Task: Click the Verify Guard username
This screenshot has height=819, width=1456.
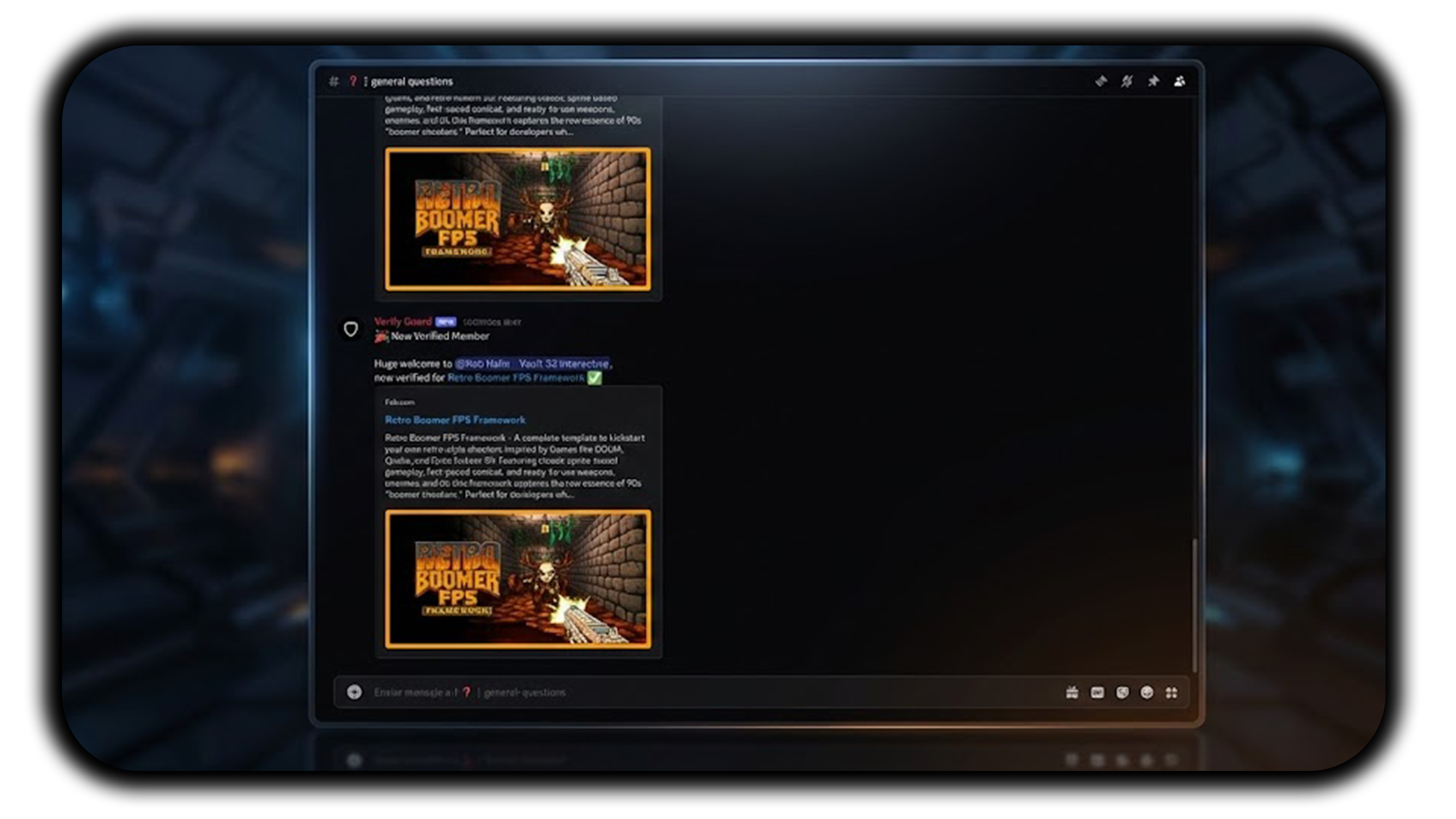Action: [x=402, y=321]
